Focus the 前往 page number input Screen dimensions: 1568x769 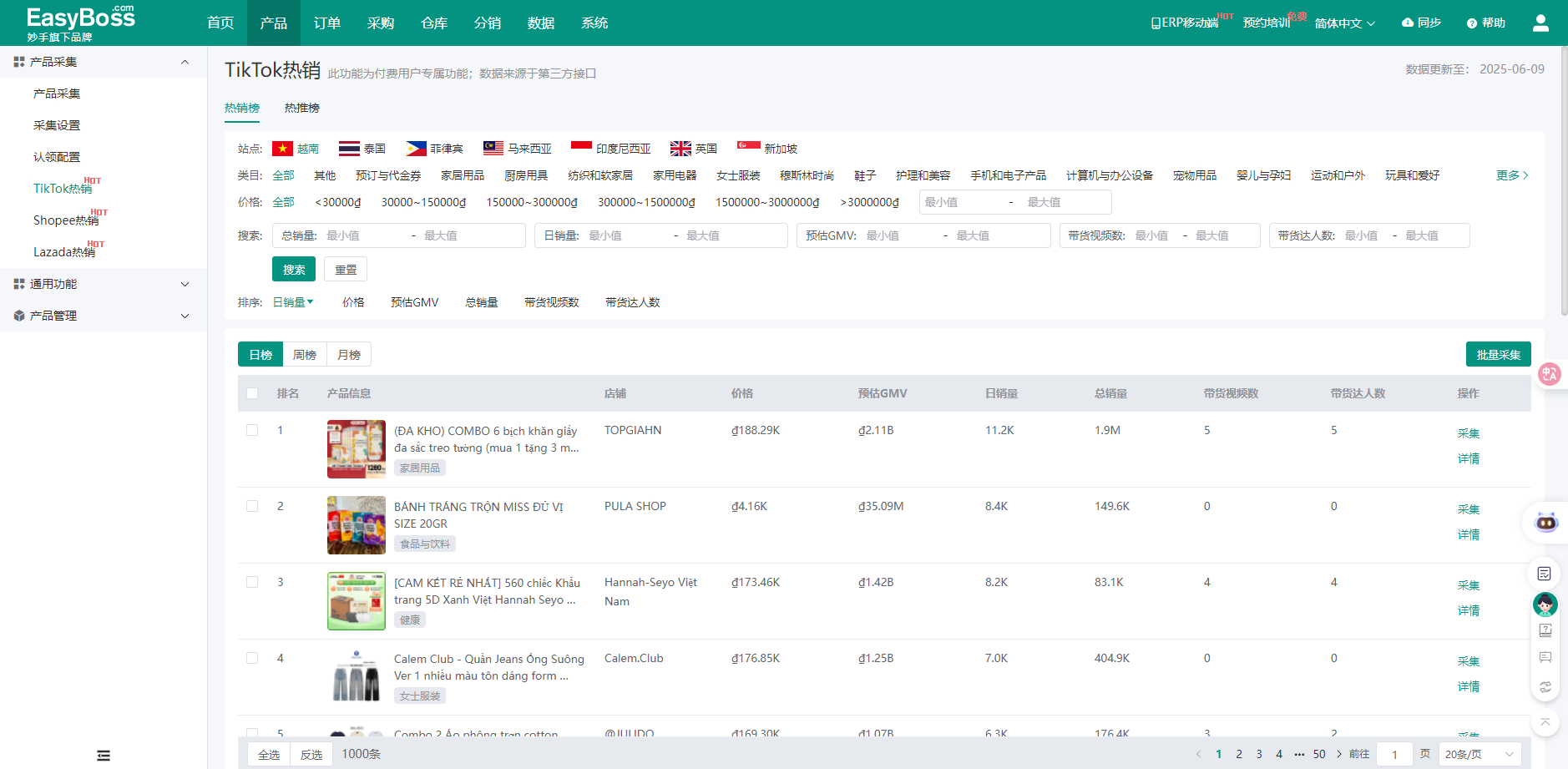click(1394, 754)
